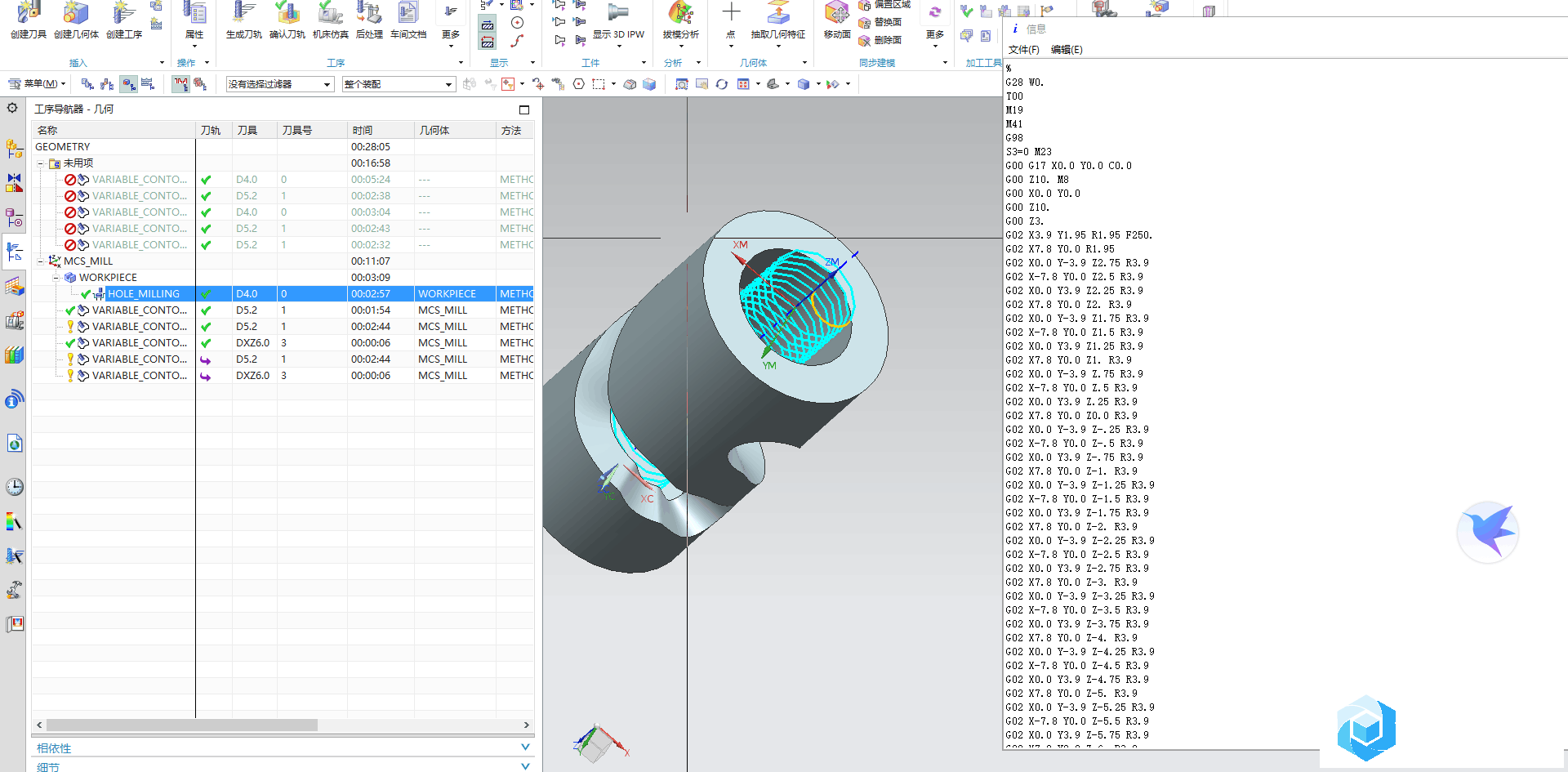This screenshot has width=1568, height=772.
Task: Maximize the operation navigator panel
Action: pyautogui.click(x=524, y=109)
